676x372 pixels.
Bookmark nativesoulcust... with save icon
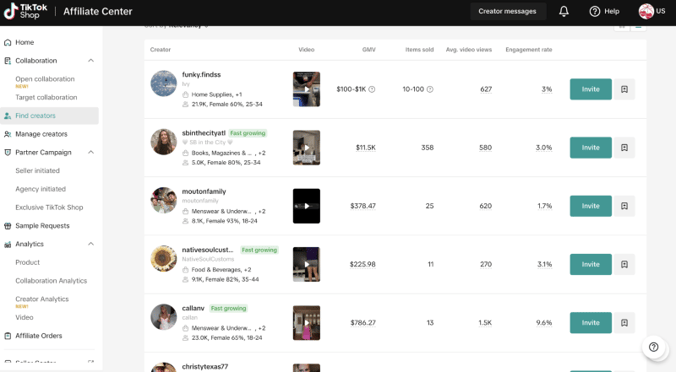click(x=624, y=264)
